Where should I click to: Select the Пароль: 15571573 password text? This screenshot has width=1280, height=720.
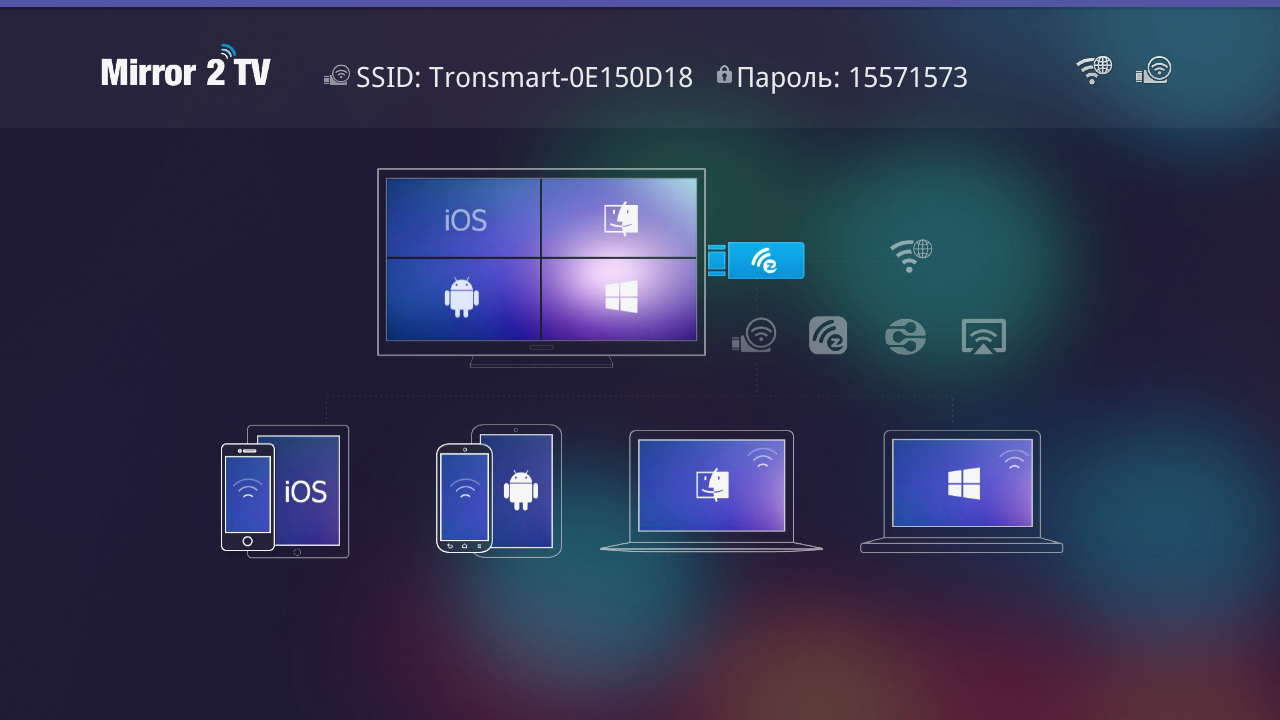[852, 78]
